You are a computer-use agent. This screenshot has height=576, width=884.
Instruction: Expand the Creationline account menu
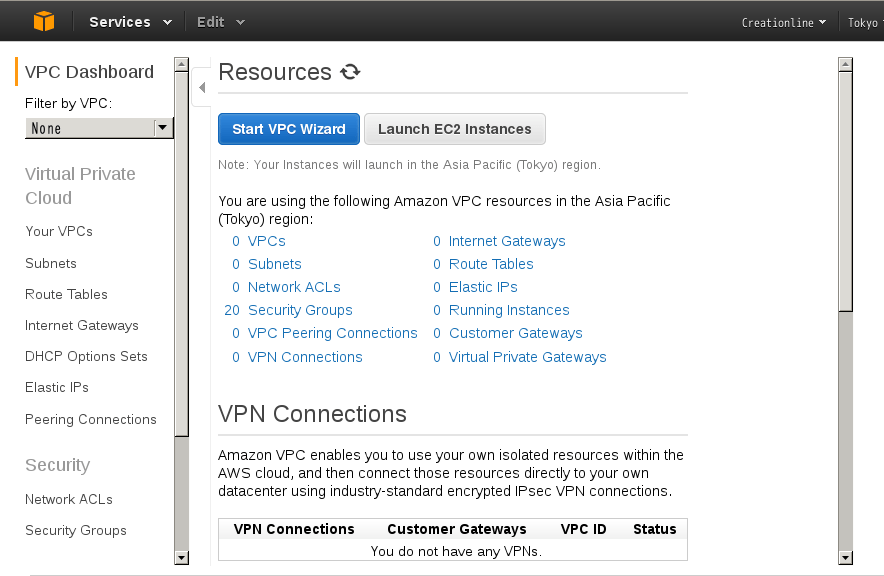click(784, 22)
